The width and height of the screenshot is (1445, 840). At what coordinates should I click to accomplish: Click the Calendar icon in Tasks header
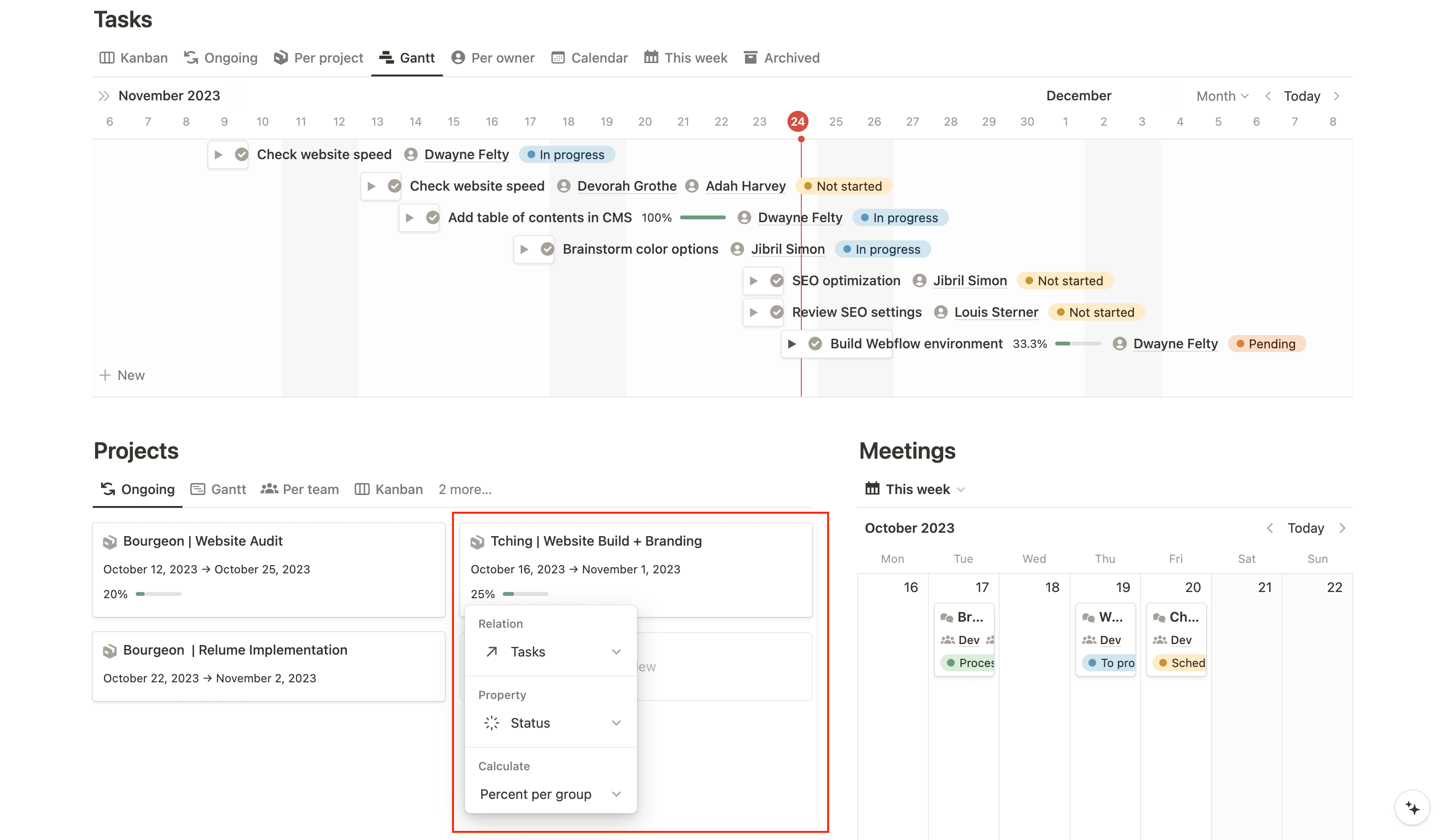pyautogui.click(x=557, y=57)
